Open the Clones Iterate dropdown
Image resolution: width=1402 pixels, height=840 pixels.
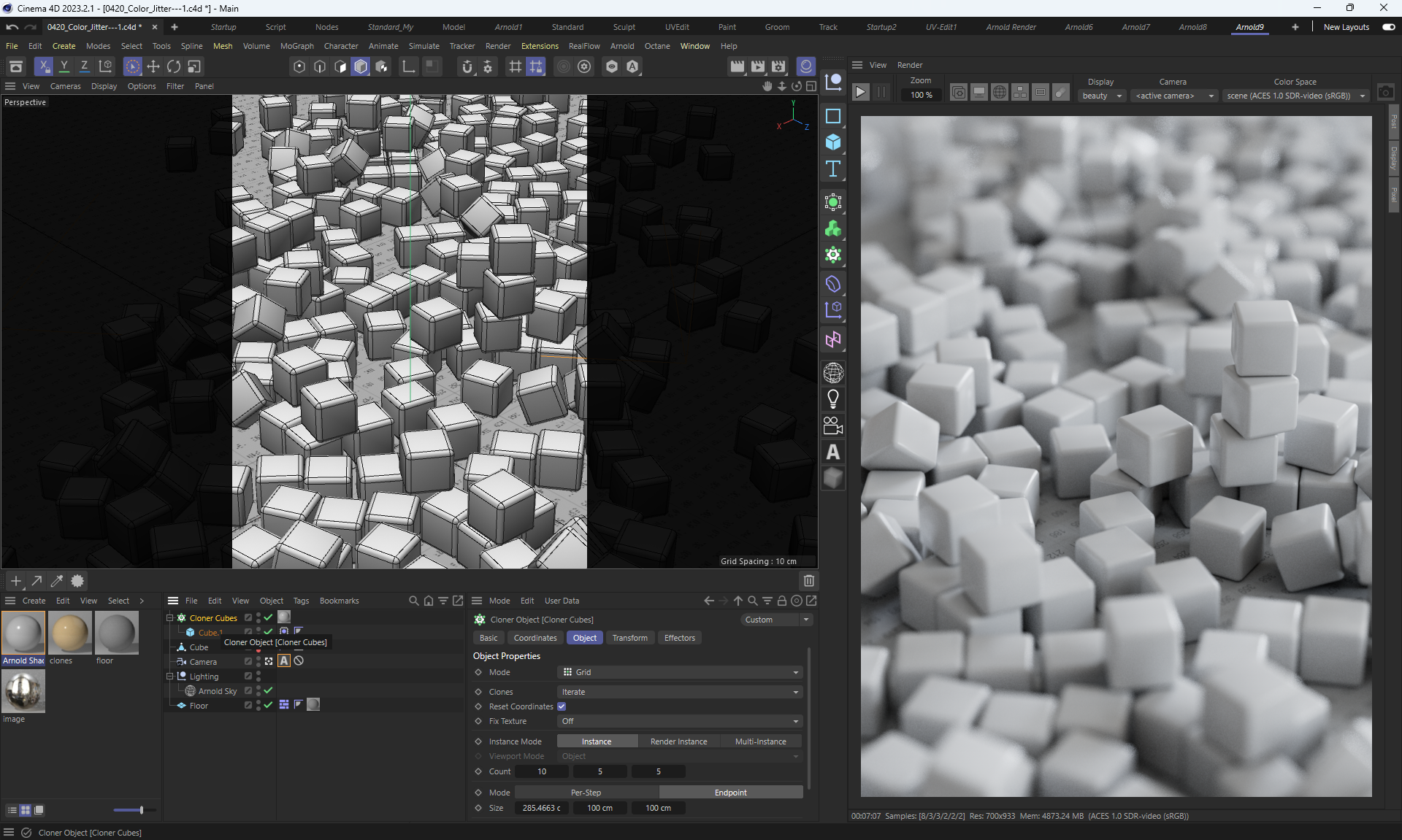(x=679, y=692)
